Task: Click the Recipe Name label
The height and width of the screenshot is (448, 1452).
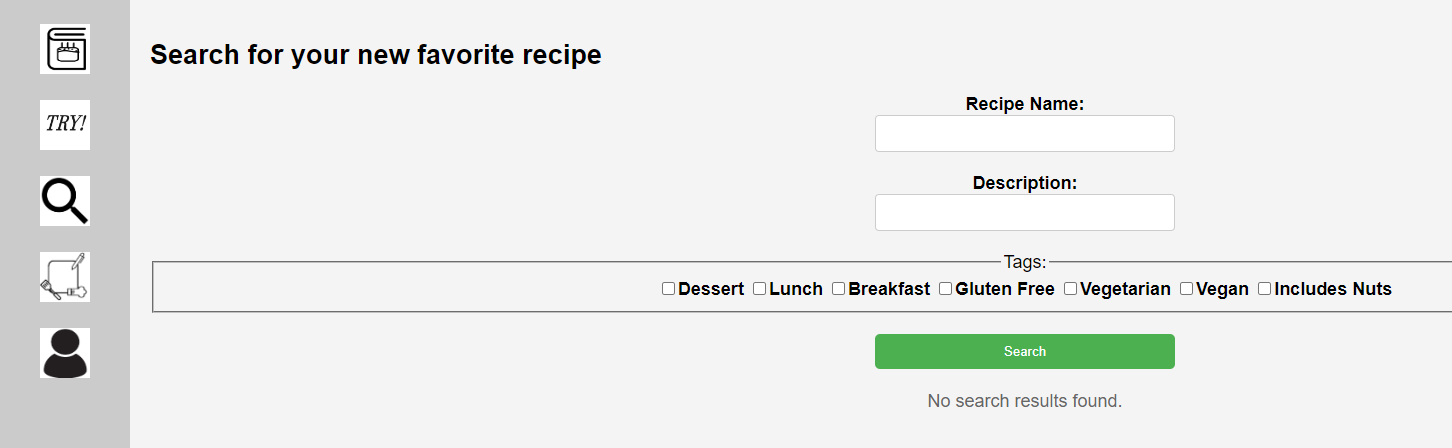Action: pyautogui.click(x=1025, y=104)
